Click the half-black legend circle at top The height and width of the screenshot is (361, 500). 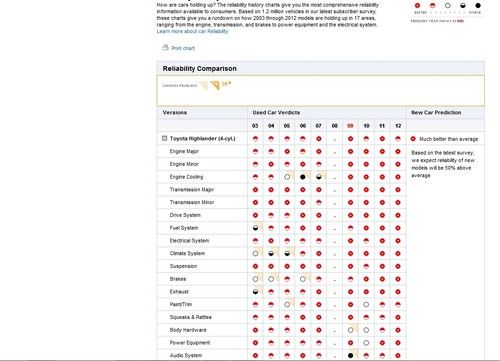coord(463,5)
